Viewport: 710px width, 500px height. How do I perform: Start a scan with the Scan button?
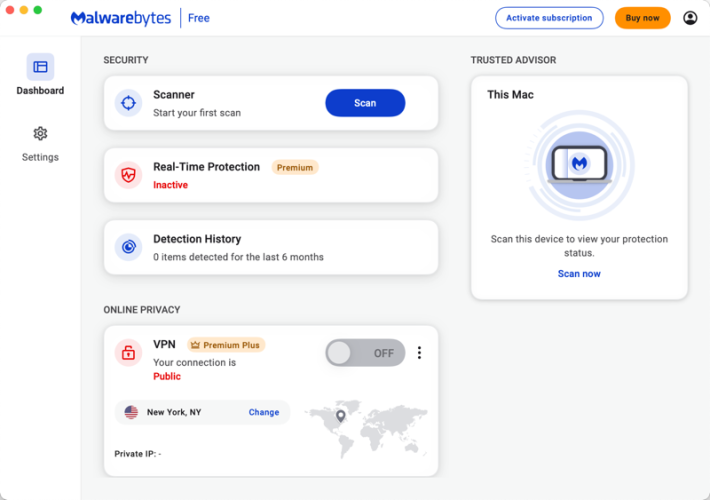365,103
